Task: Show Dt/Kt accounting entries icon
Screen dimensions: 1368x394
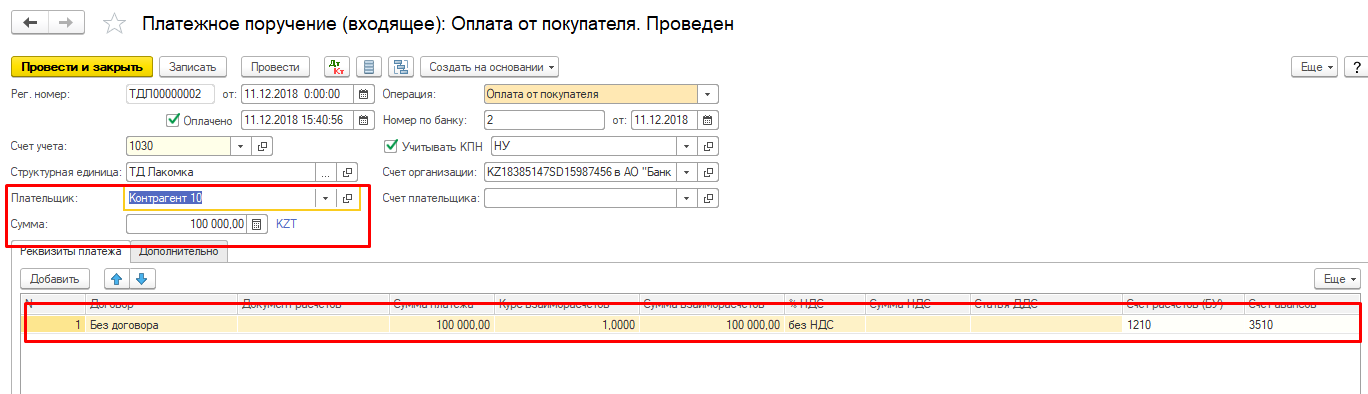Action: click(337, 67)
